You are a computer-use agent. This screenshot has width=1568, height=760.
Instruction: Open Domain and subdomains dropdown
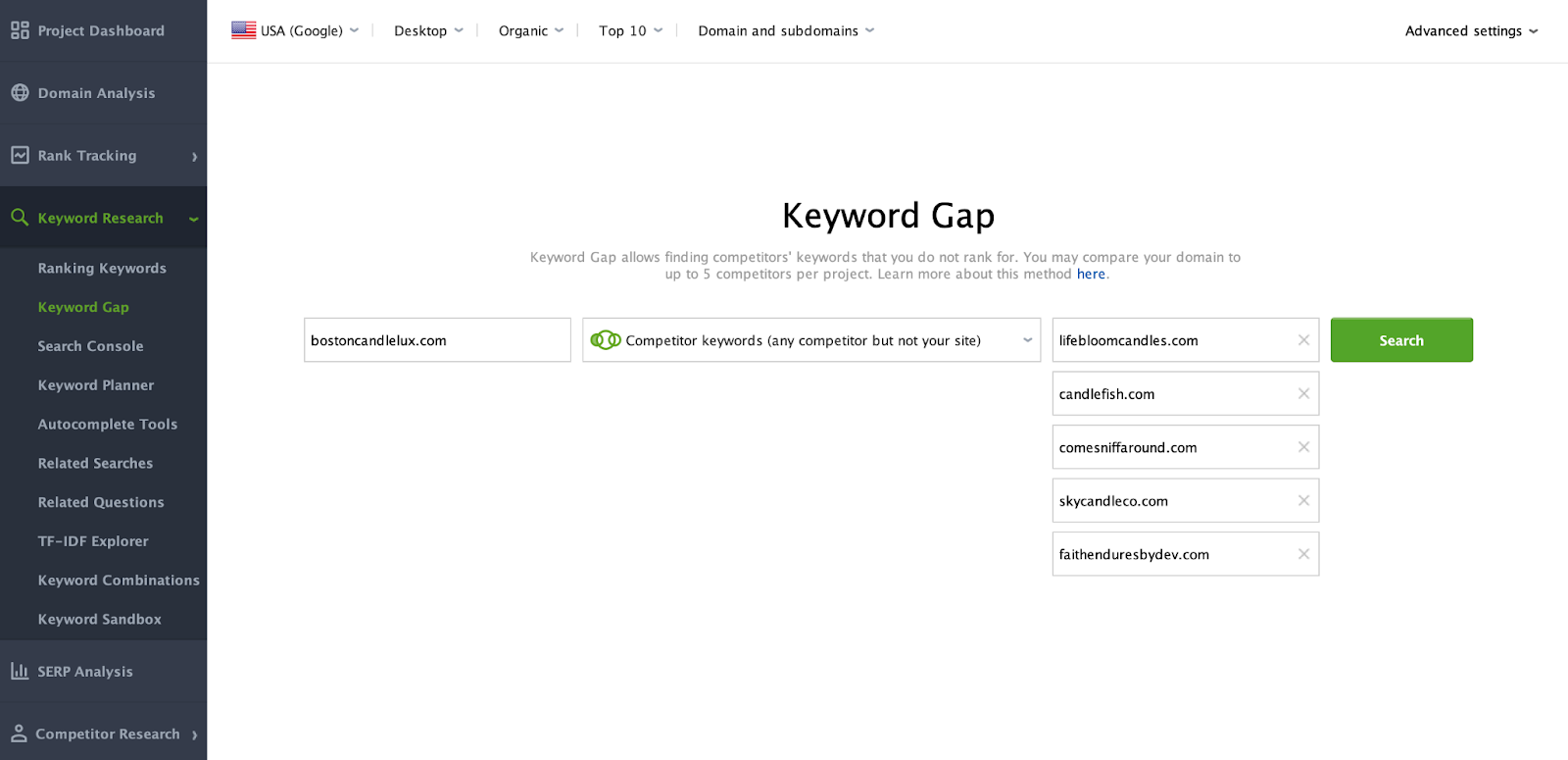click(x=786, y=30)
